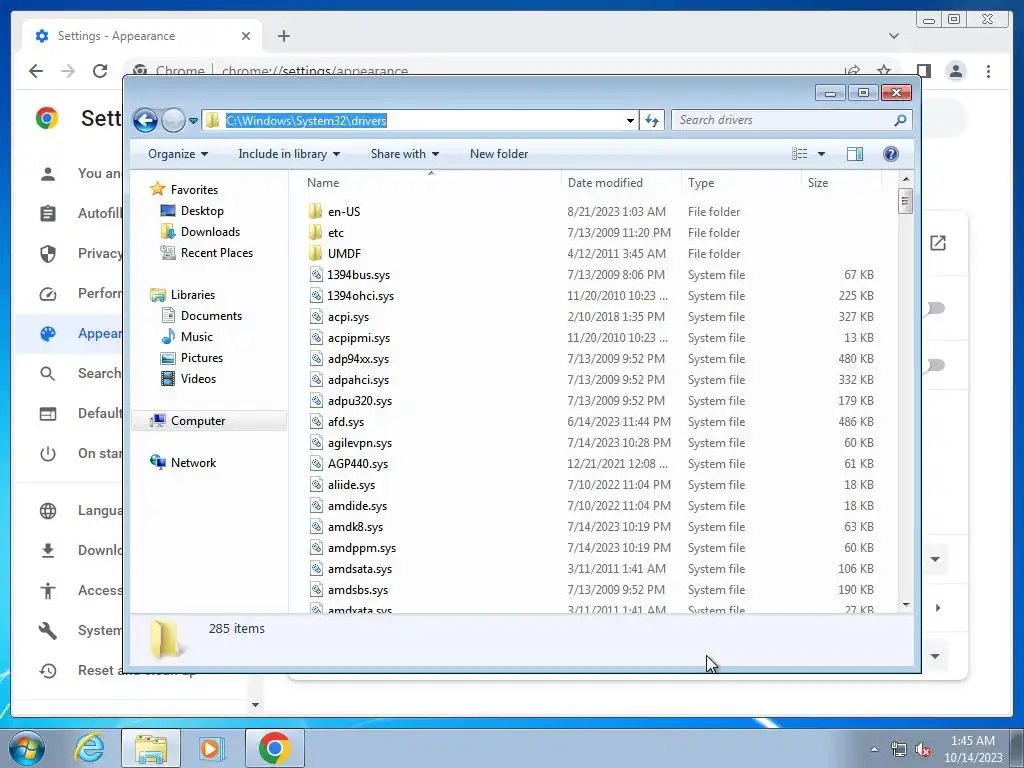The width and height of the screenshot is (1024, 768).
Task: Open the Documents library
Action: (211, 316)
